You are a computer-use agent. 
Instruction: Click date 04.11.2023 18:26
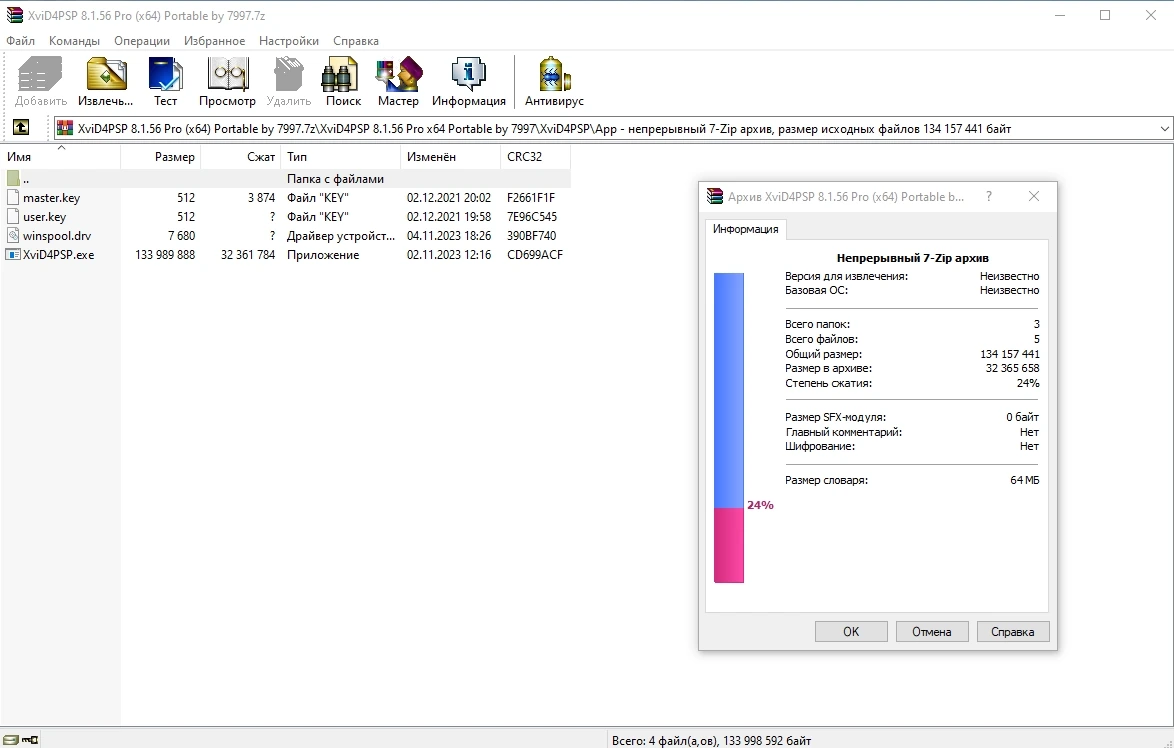pyautogui.click(x=449, y=235)
